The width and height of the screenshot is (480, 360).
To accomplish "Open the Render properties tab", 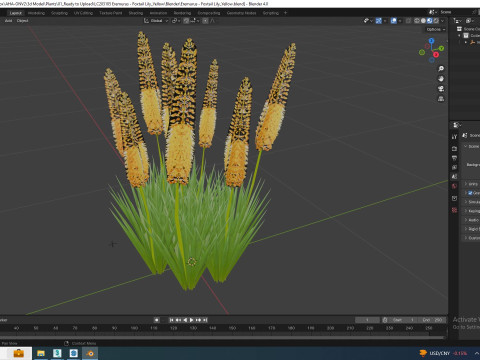I will click(x=454, y=149).
